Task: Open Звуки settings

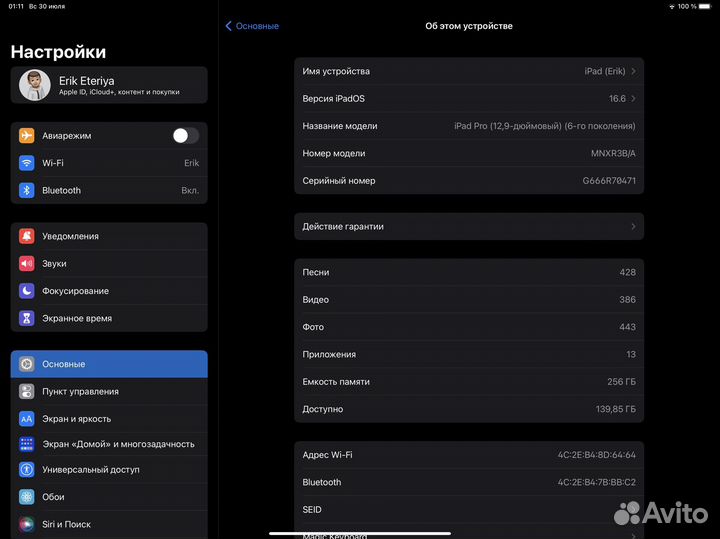Action: coord(109,264)
